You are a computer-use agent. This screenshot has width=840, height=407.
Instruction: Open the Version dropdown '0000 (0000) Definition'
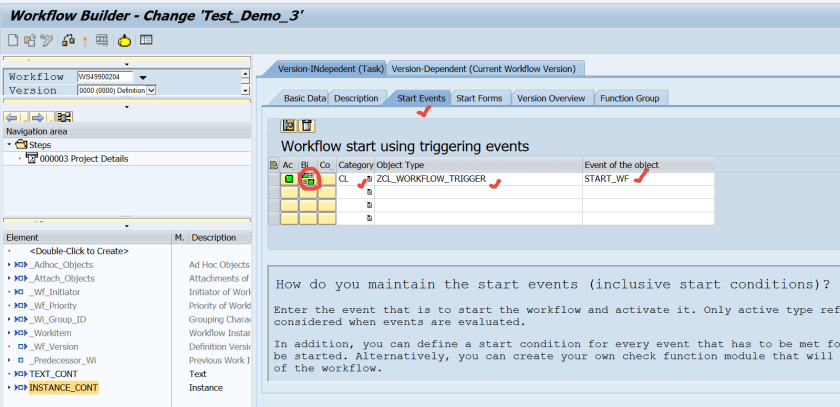pyautogui.click(x=151, y=91)
